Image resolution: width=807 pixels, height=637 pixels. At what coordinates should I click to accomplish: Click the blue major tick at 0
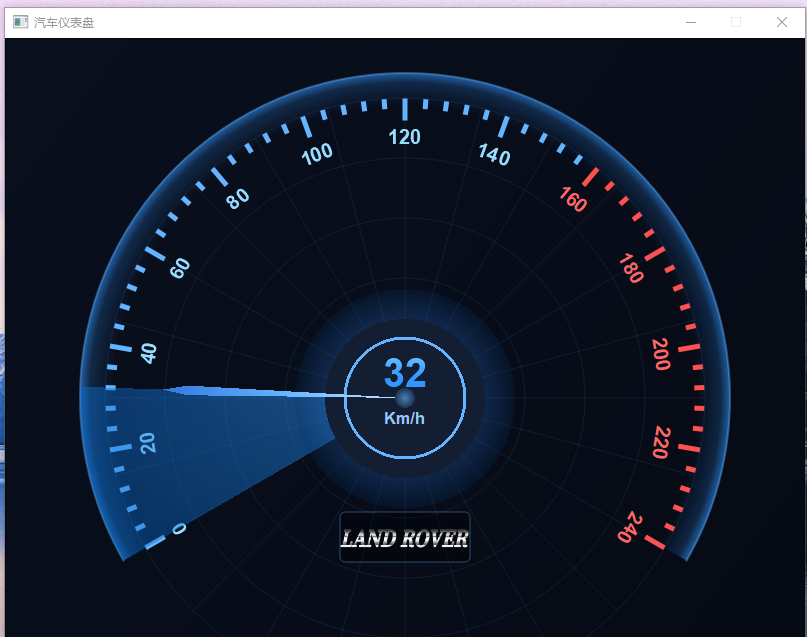155,542
